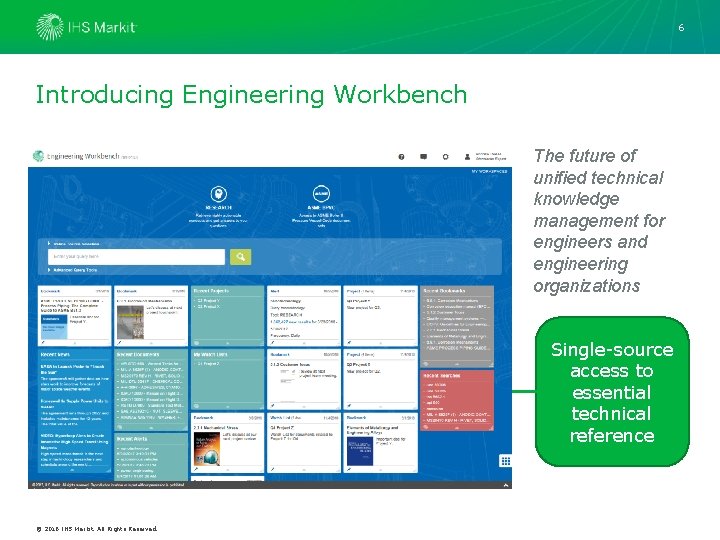Screen dimensions: 720x540
Task: Click the Recent Projects panel title
Action: 211,291
